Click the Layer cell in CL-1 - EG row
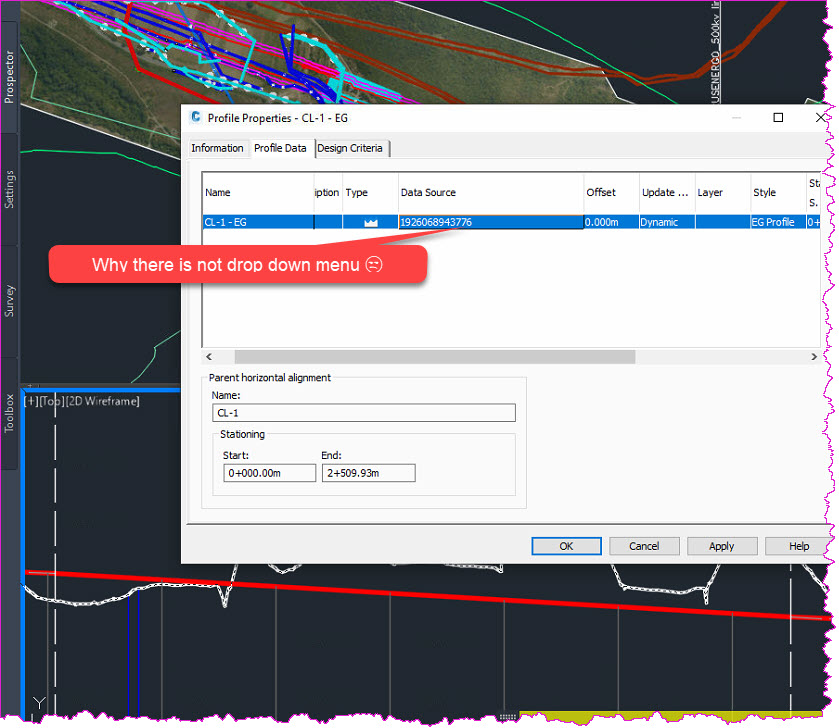Screen dimensions: 839x728 [x=723, y=222]
